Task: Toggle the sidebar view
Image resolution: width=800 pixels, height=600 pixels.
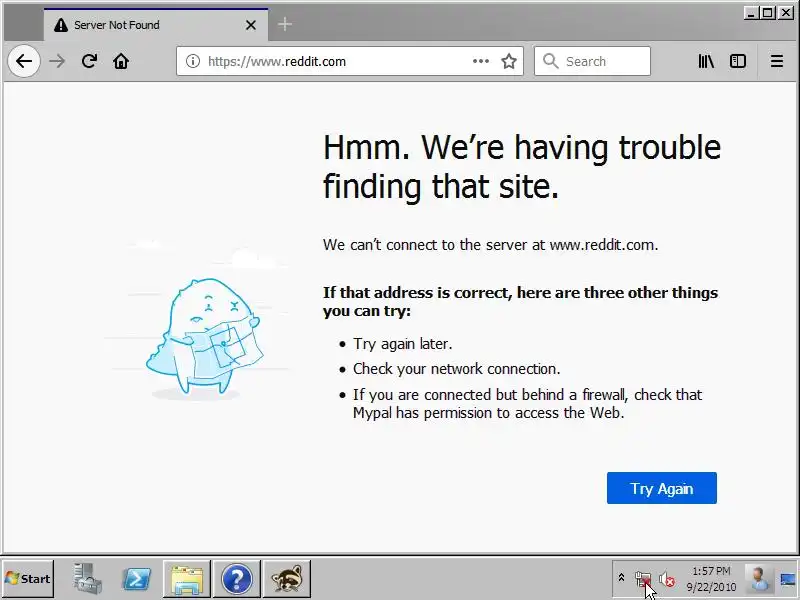Action: [738, 61]
